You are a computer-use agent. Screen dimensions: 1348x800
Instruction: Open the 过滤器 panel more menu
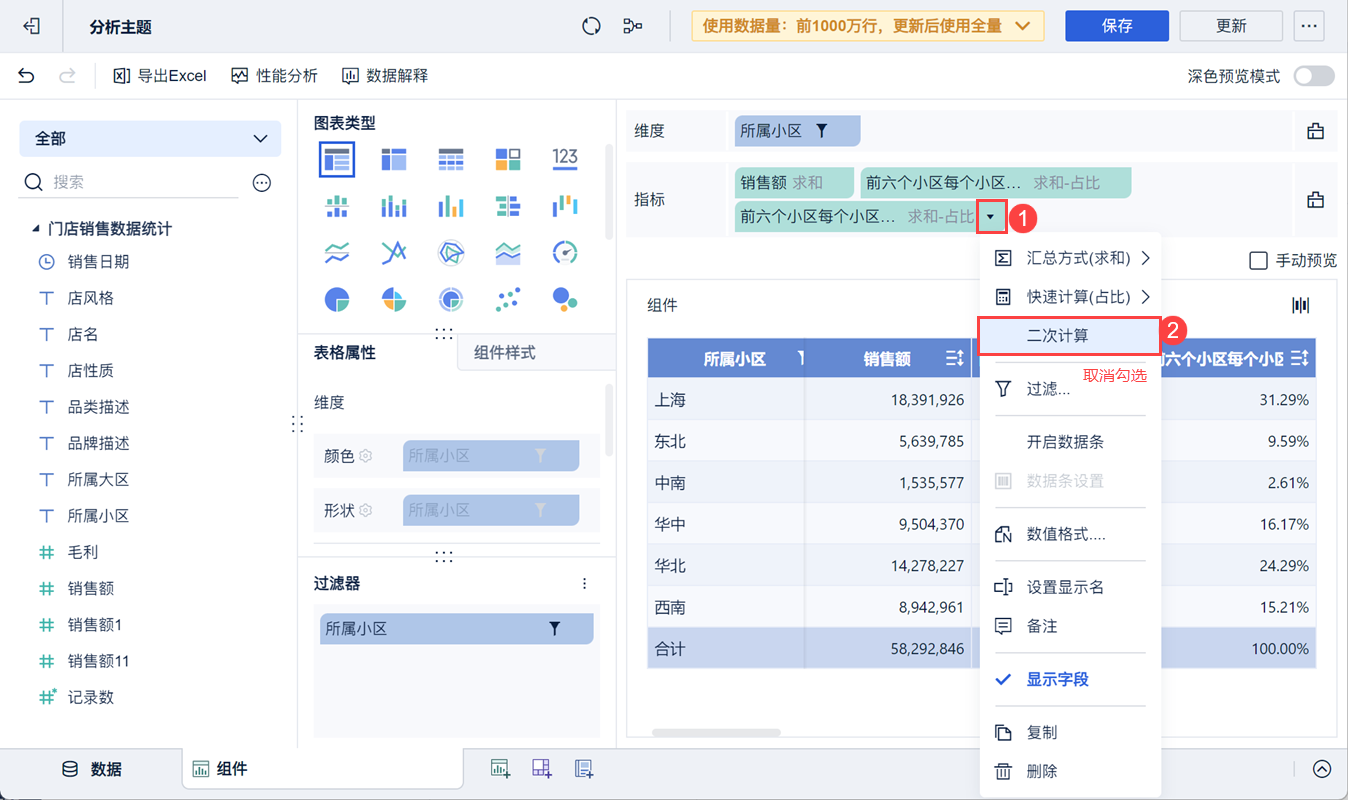point(585,583)
